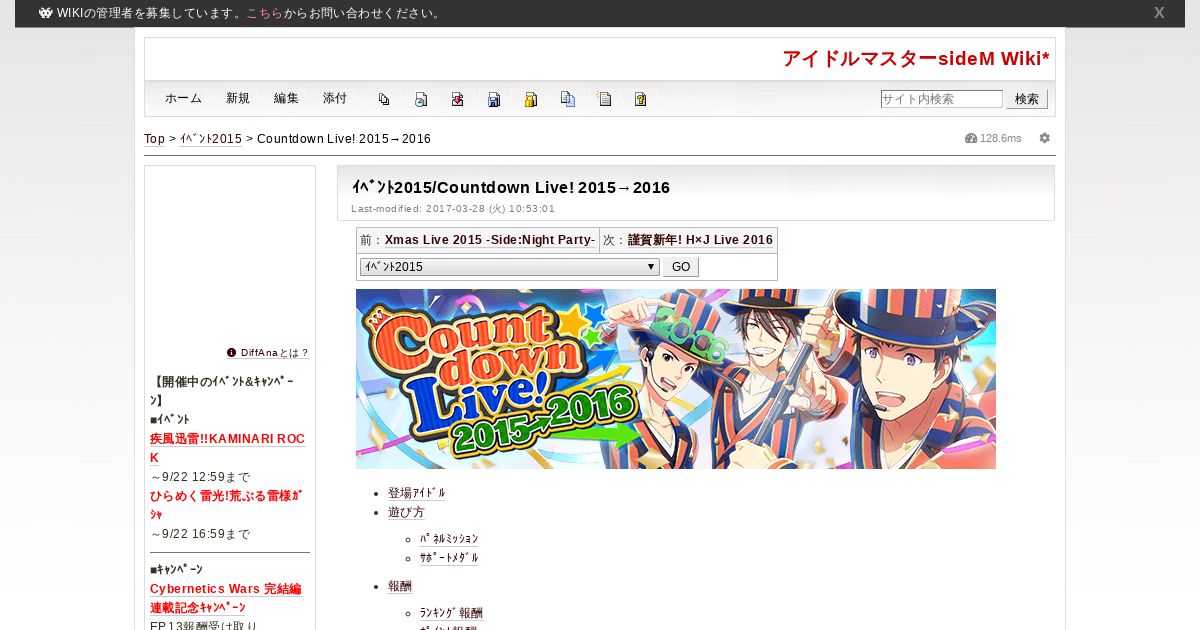Click the page heading ｲﾍﾞﾝﾄ2015/Countdown Live! 2015→2016
This screenshot has height=630, width=1200.
tap(511, 187)
